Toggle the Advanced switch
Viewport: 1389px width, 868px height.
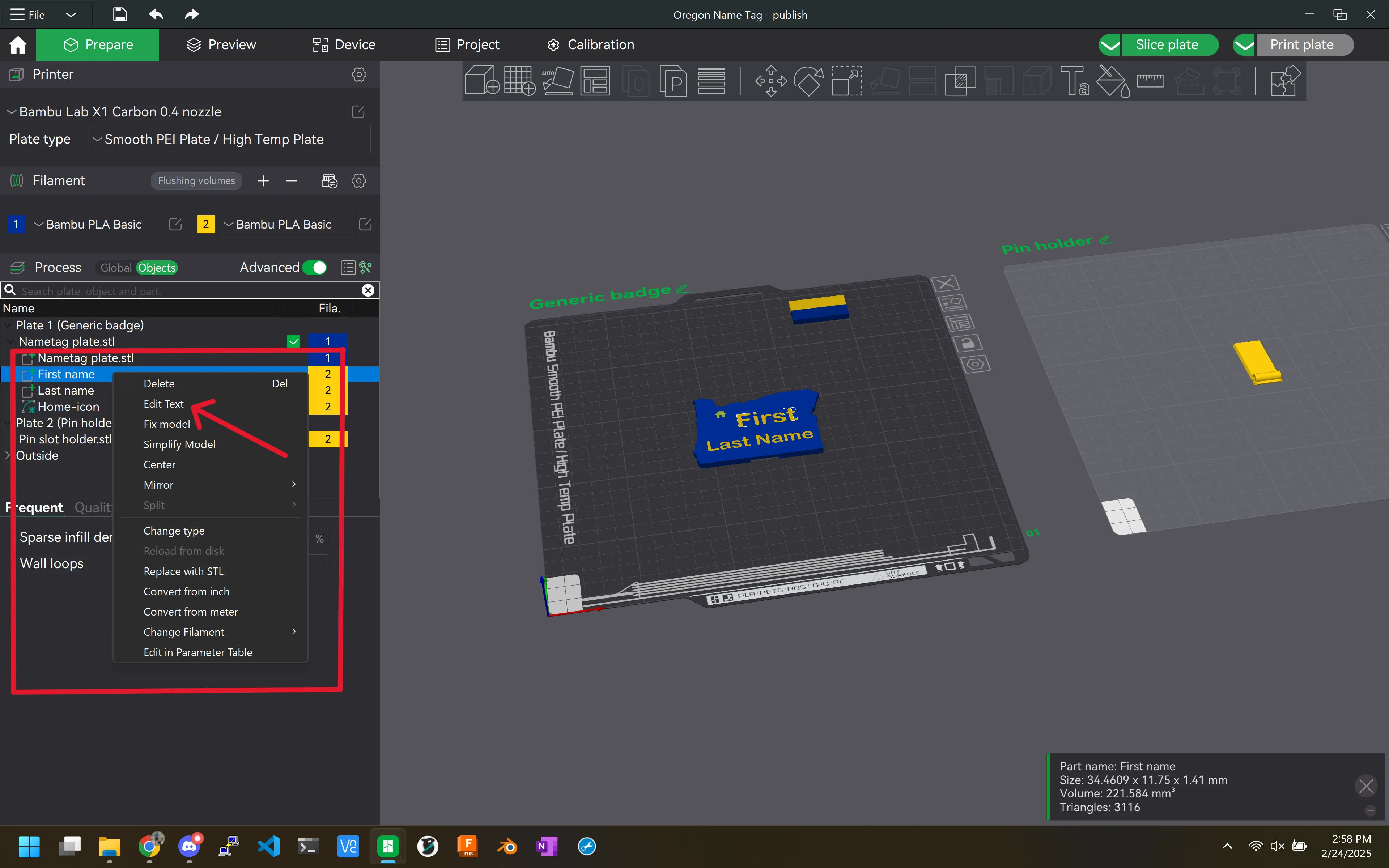pos(314,268)
